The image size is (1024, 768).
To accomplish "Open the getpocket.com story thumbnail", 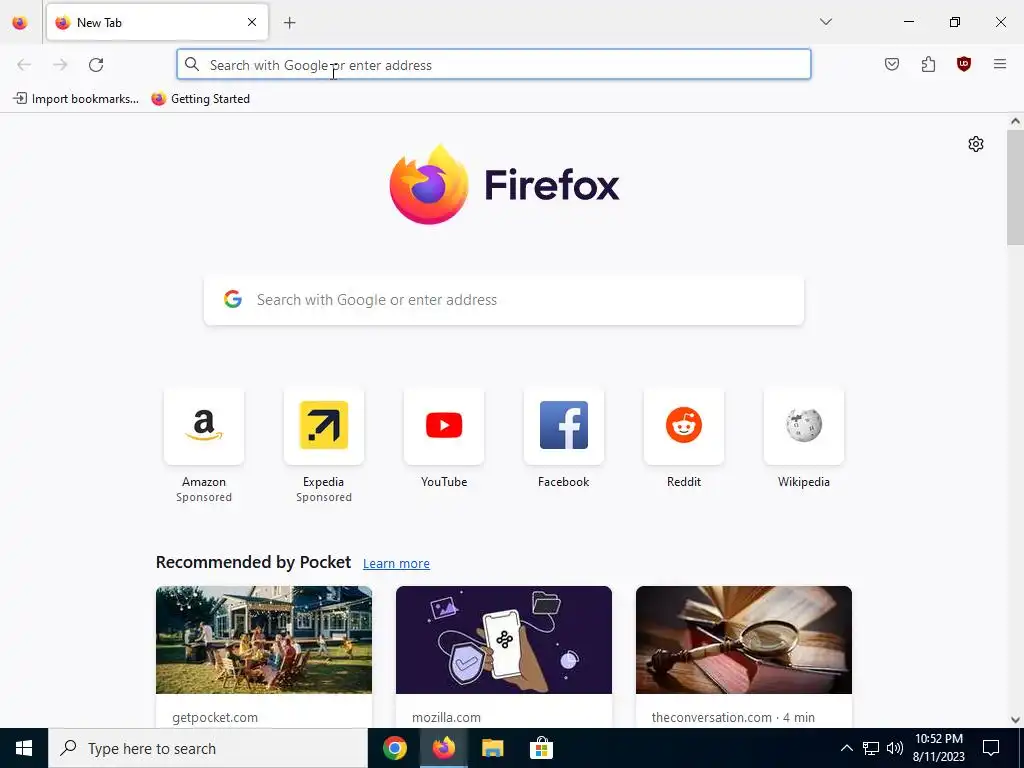I will (x=264, y=640).
